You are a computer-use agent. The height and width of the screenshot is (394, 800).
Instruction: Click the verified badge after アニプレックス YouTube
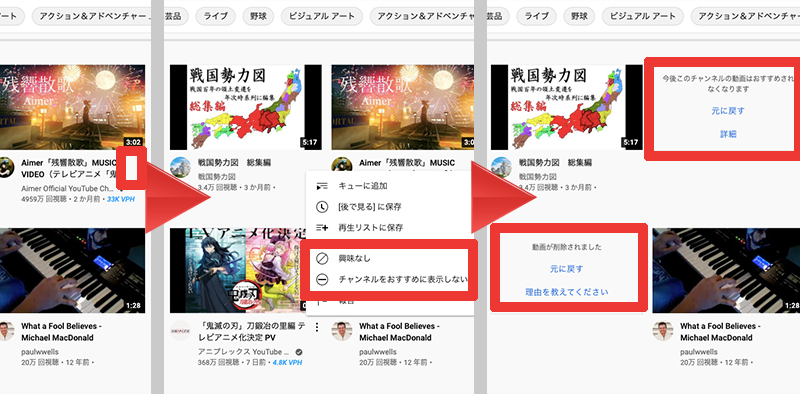[x=299, y=352]
